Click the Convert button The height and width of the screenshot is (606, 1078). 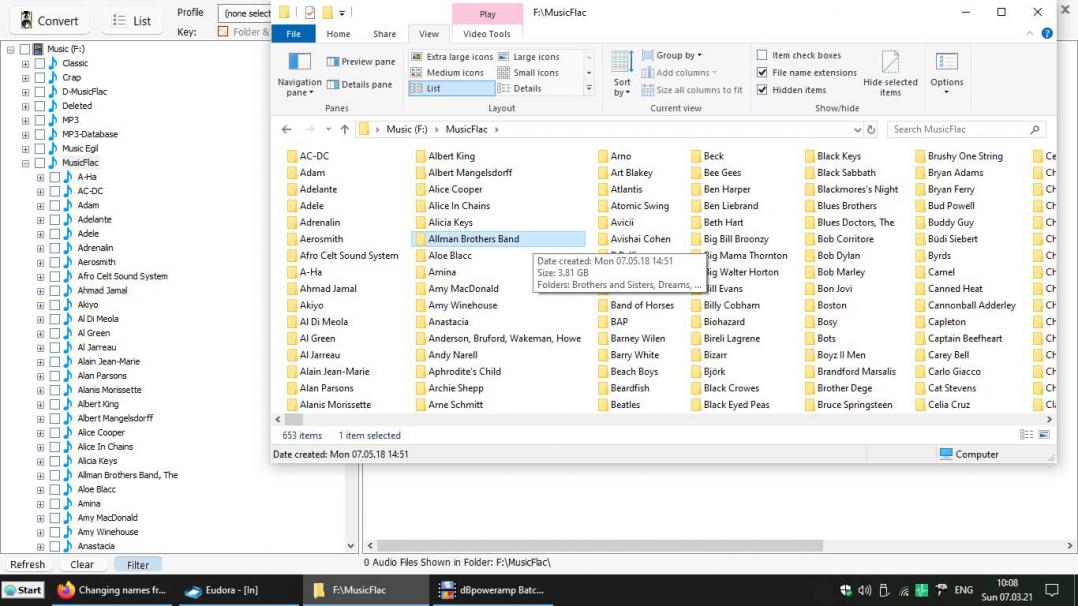pos(48,21)
